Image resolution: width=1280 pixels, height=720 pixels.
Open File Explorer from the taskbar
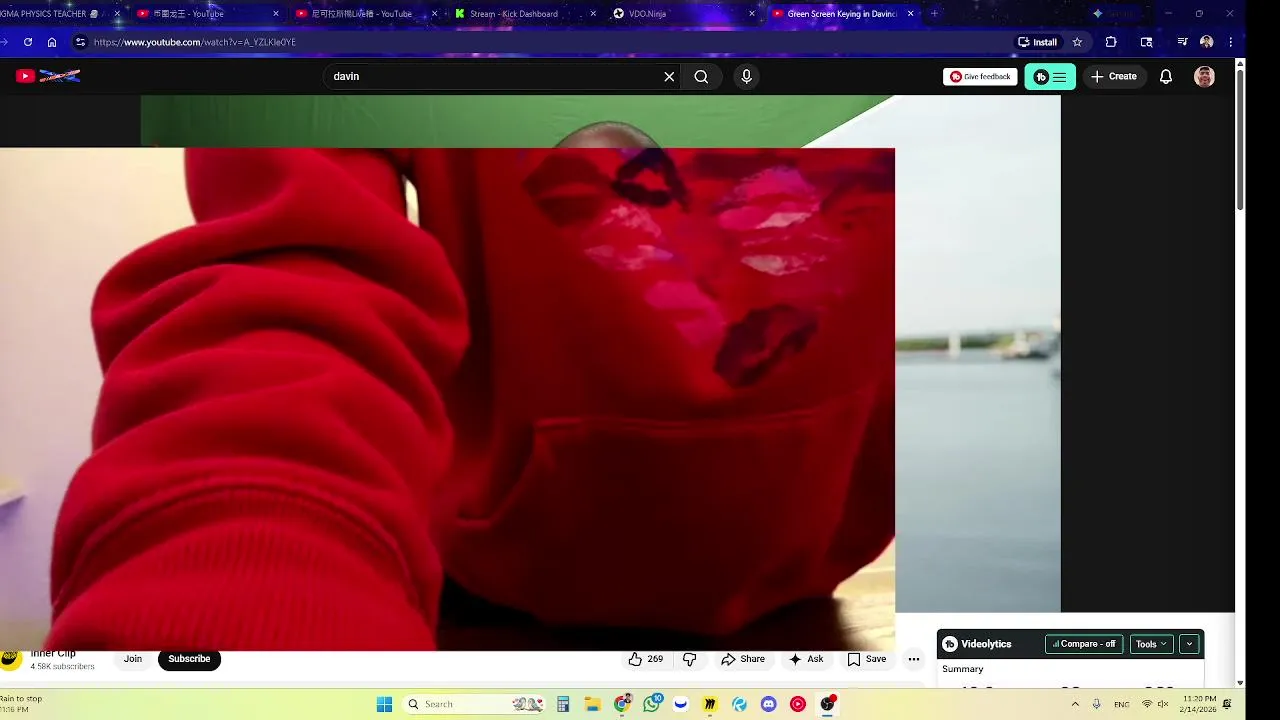(592, 704)
